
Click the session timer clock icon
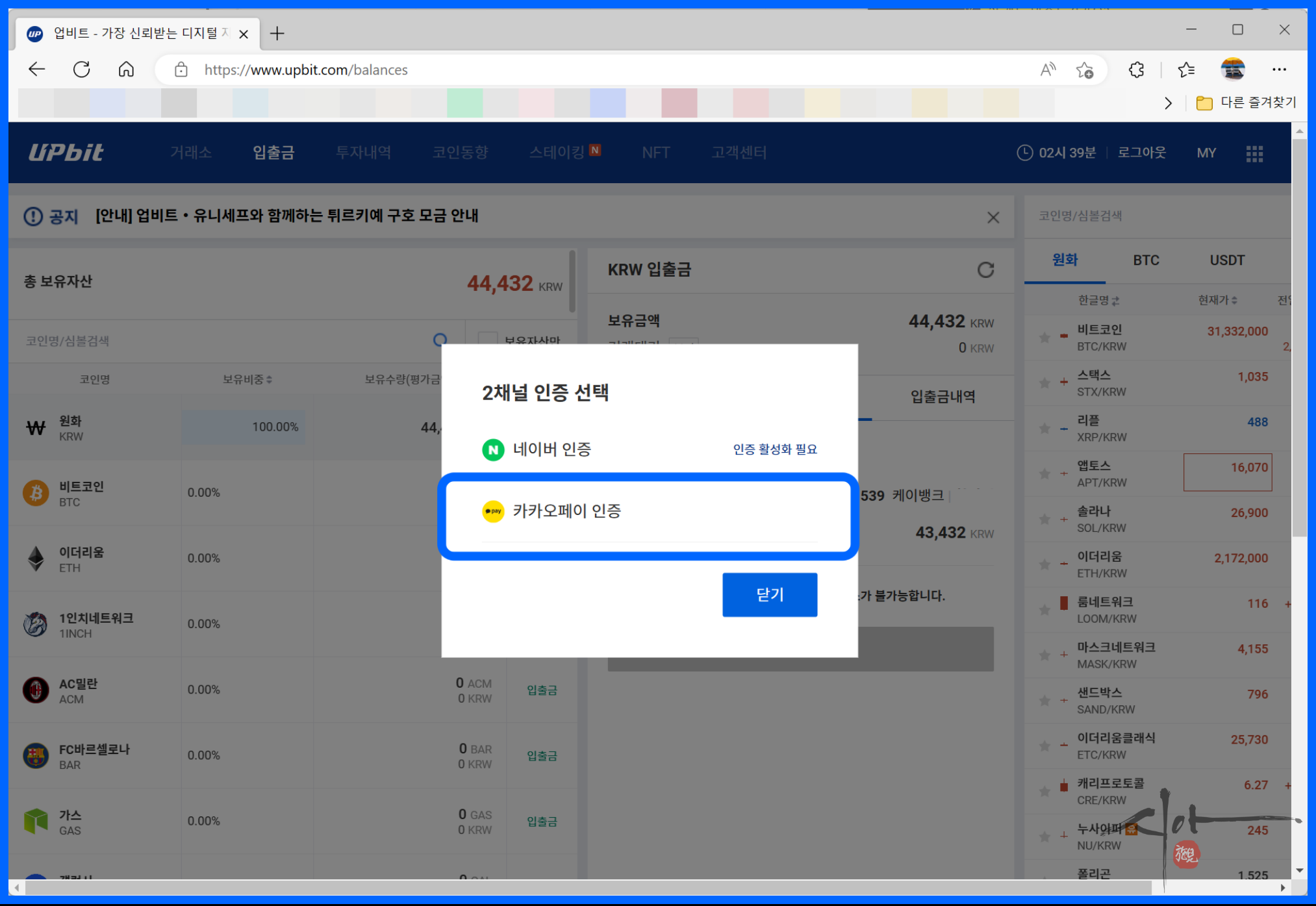pos(1024,153)
